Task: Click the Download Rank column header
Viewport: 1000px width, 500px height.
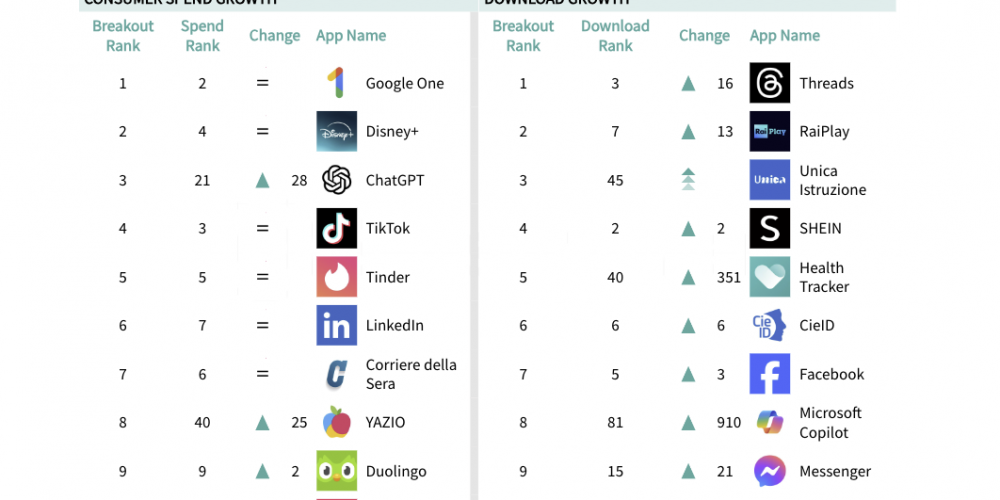Action: [615, 36]
